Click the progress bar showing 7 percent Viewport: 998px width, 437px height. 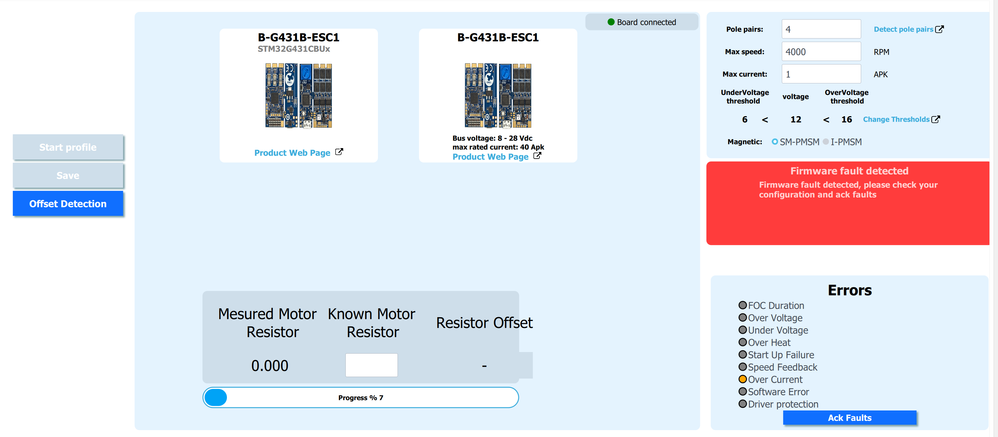[x=361, y=398]
